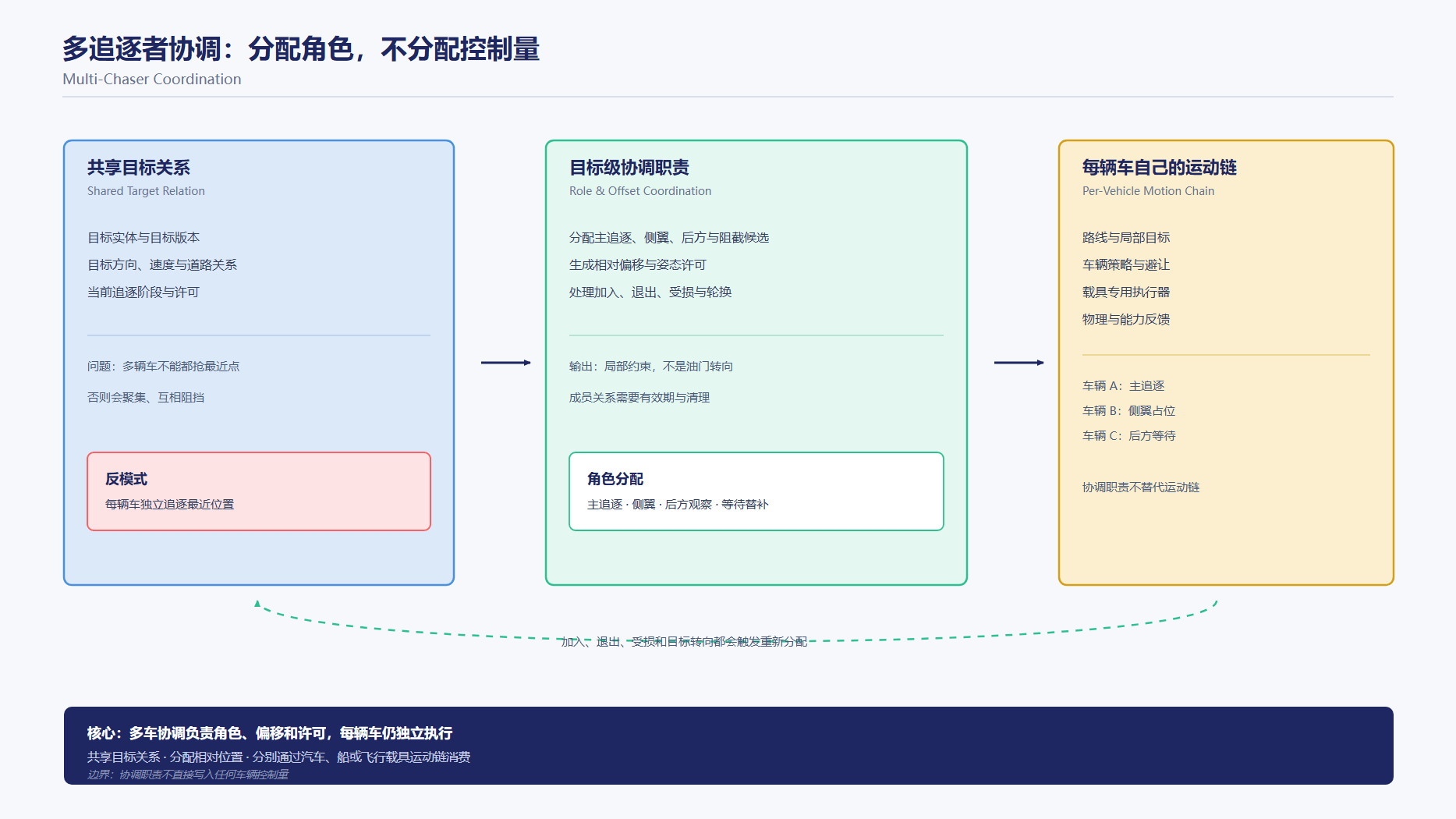The height and width of the screenshot is (819, 1456).
Task: Click the dashed feedback arrowhead under blue panel
Action: tap(257, 604)
